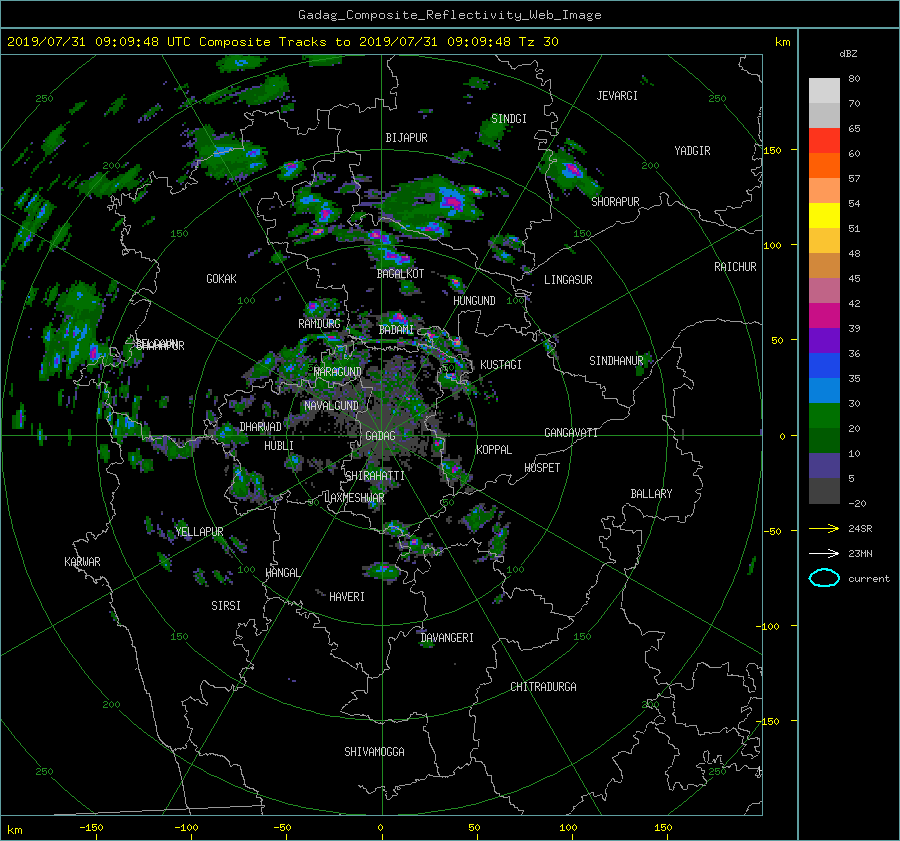Click the yellow 24SR arrow legend icon
The width and height of the screenshot is (900, 841).
(x=824, y=528)
